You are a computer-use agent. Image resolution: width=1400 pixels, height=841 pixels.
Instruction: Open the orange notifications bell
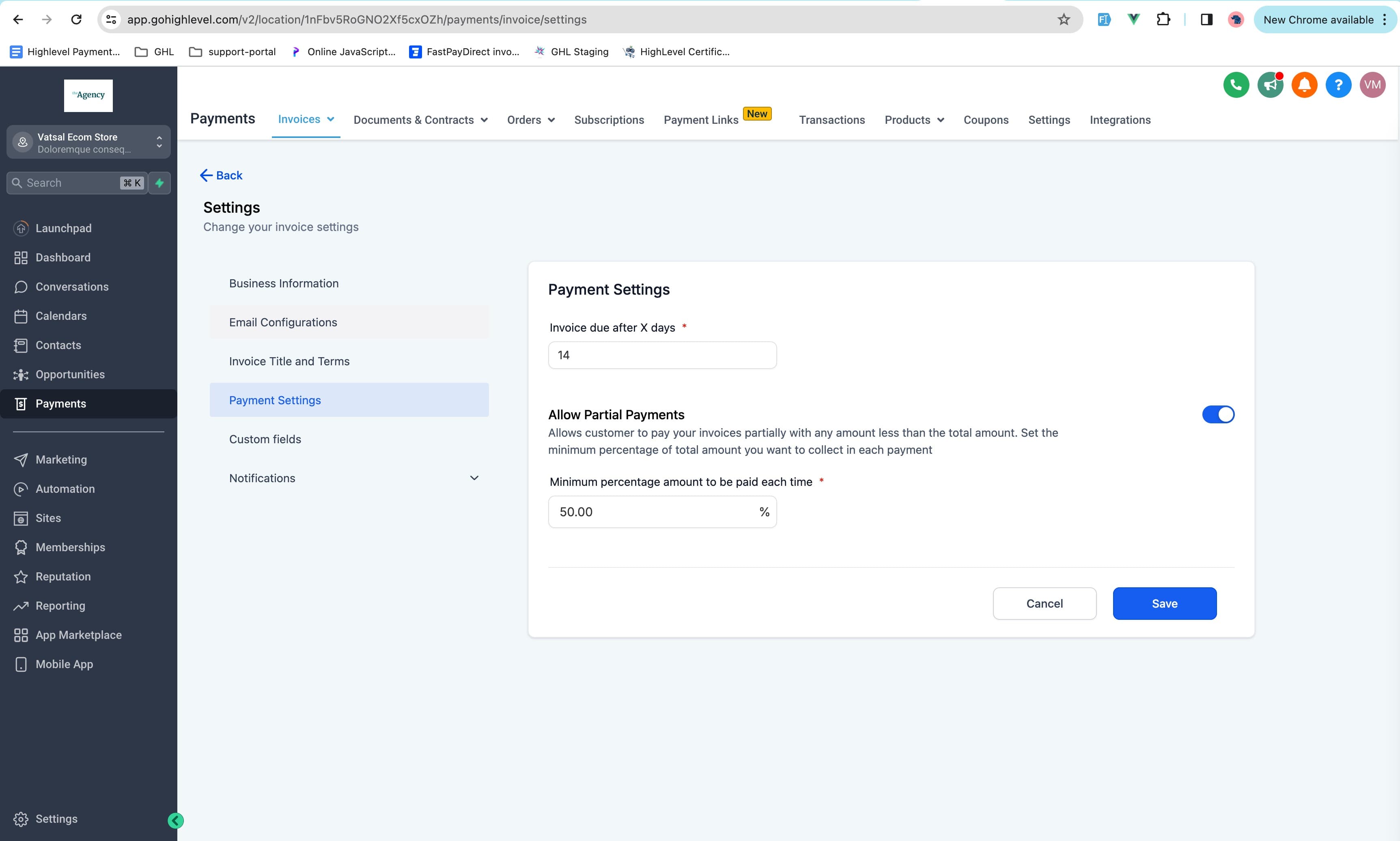pos(1304,85)
